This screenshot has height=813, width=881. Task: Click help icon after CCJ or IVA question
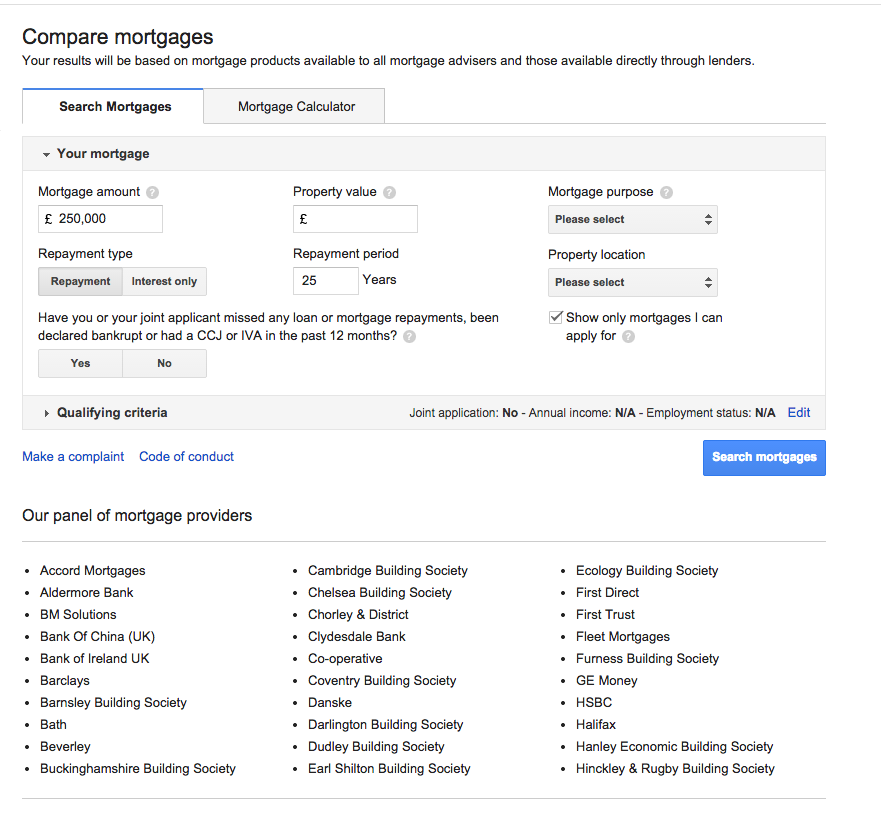[409, 337]
